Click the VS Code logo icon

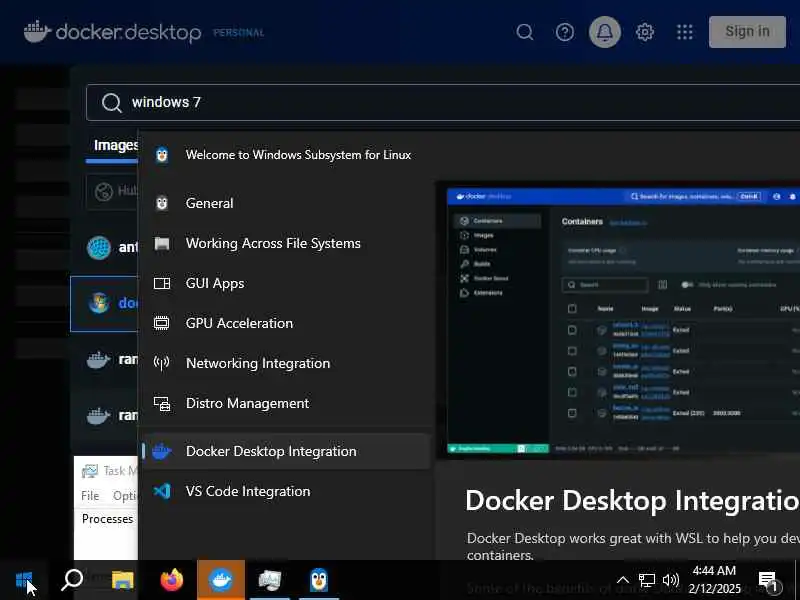pyautogui.click(x=162, y=491)
